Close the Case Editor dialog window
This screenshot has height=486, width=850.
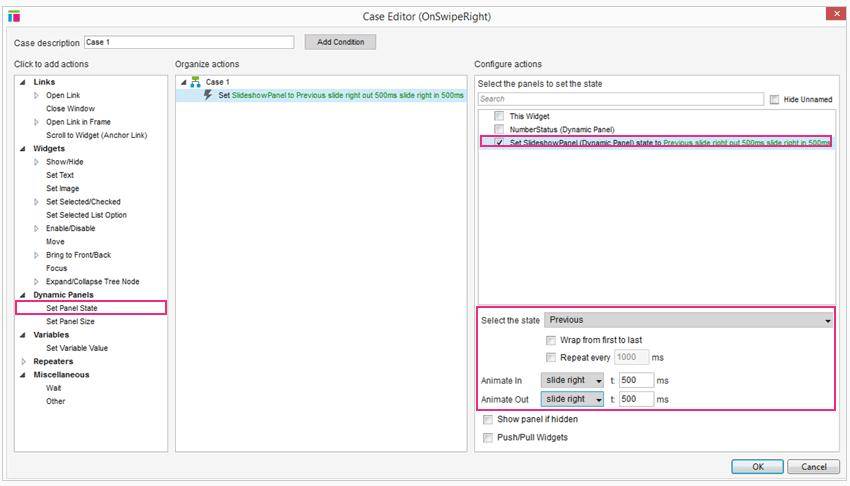click(x=835, y=15)
